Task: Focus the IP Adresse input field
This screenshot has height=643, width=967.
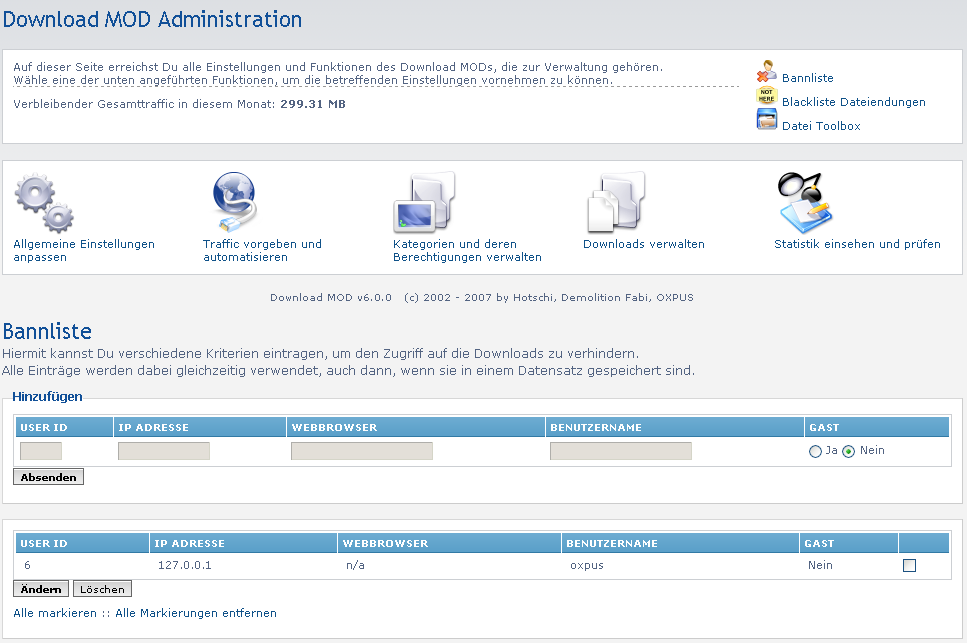Action: pyautogui.click(x=164, y=452)
